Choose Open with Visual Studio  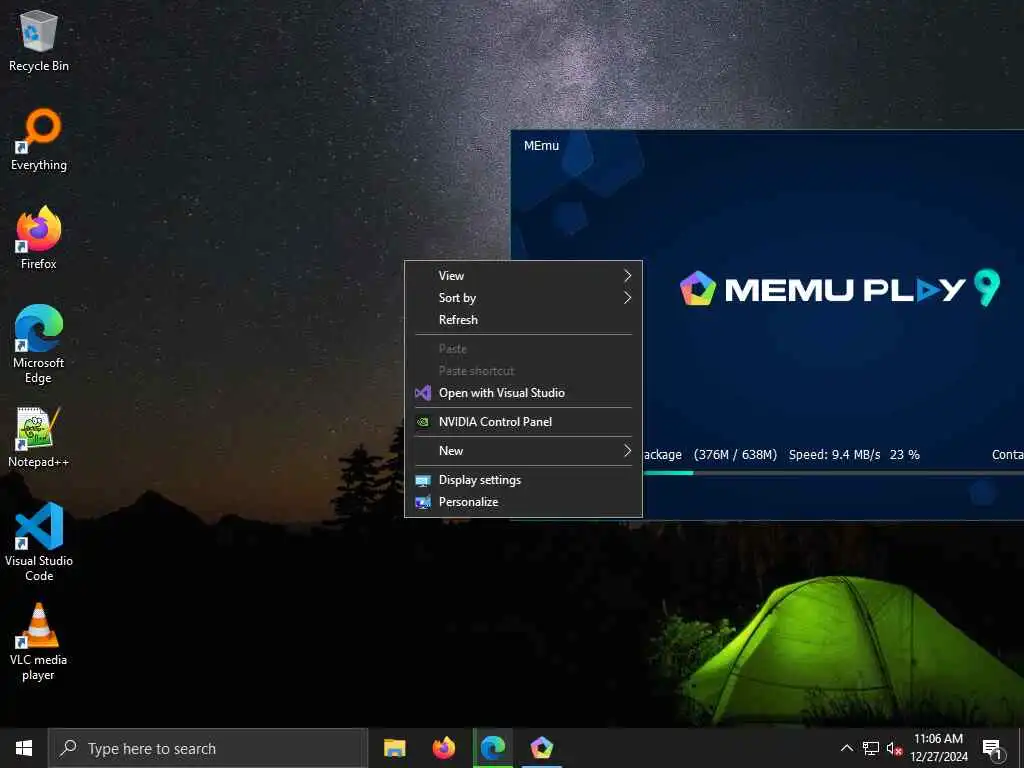(x=523, y=393)
